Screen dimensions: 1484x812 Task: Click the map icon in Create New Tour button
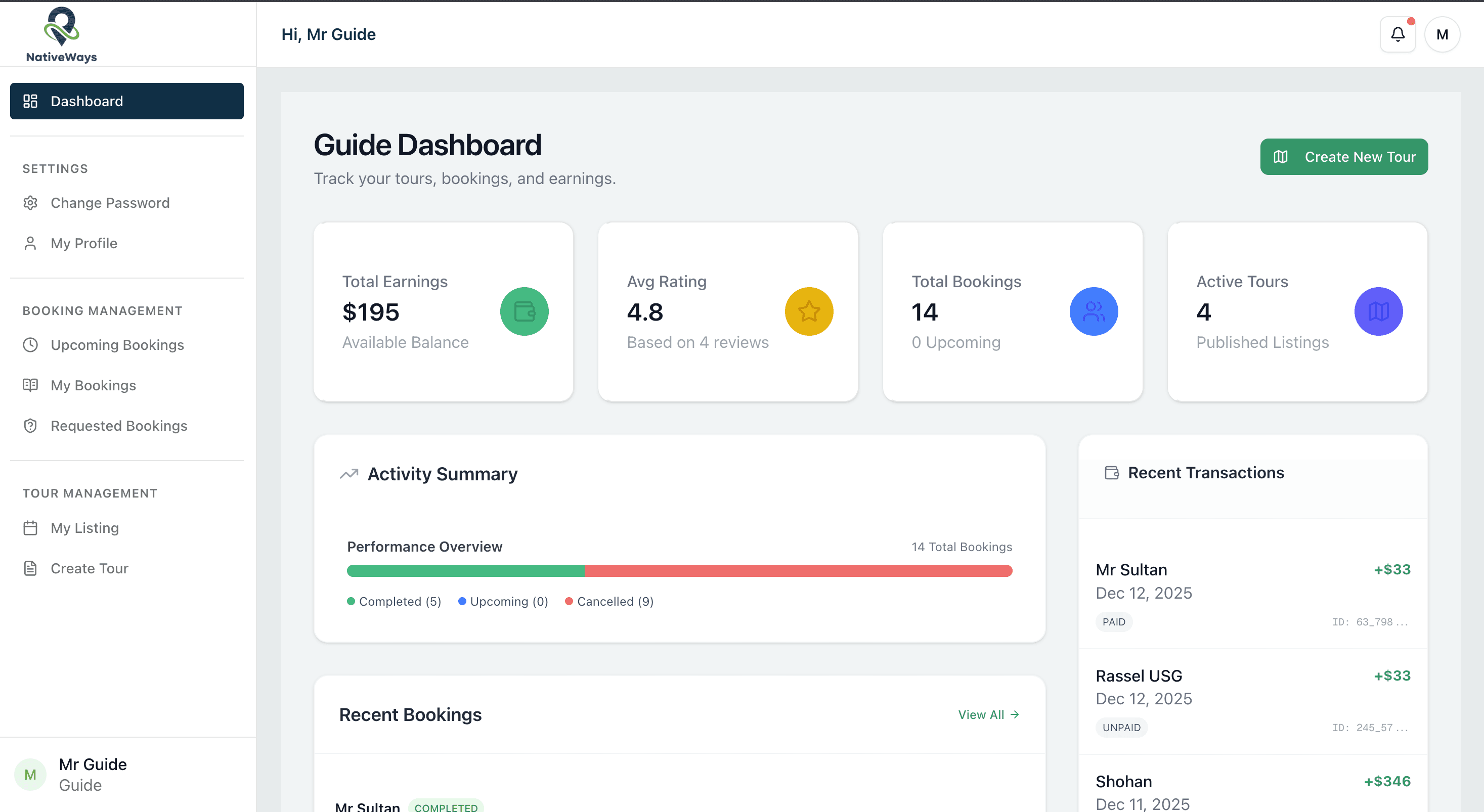click(1281, 157)
